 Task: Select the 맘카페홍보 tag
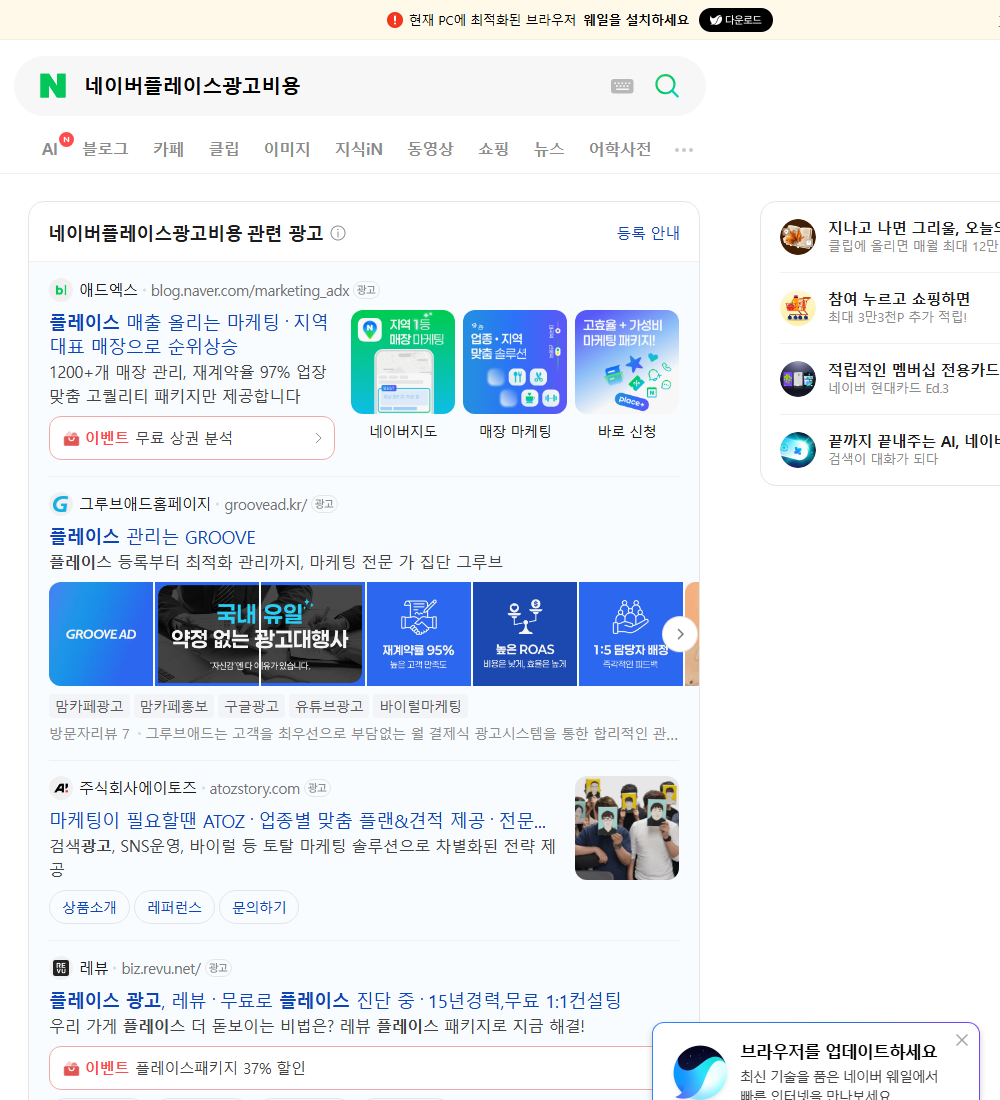point(173,706)
